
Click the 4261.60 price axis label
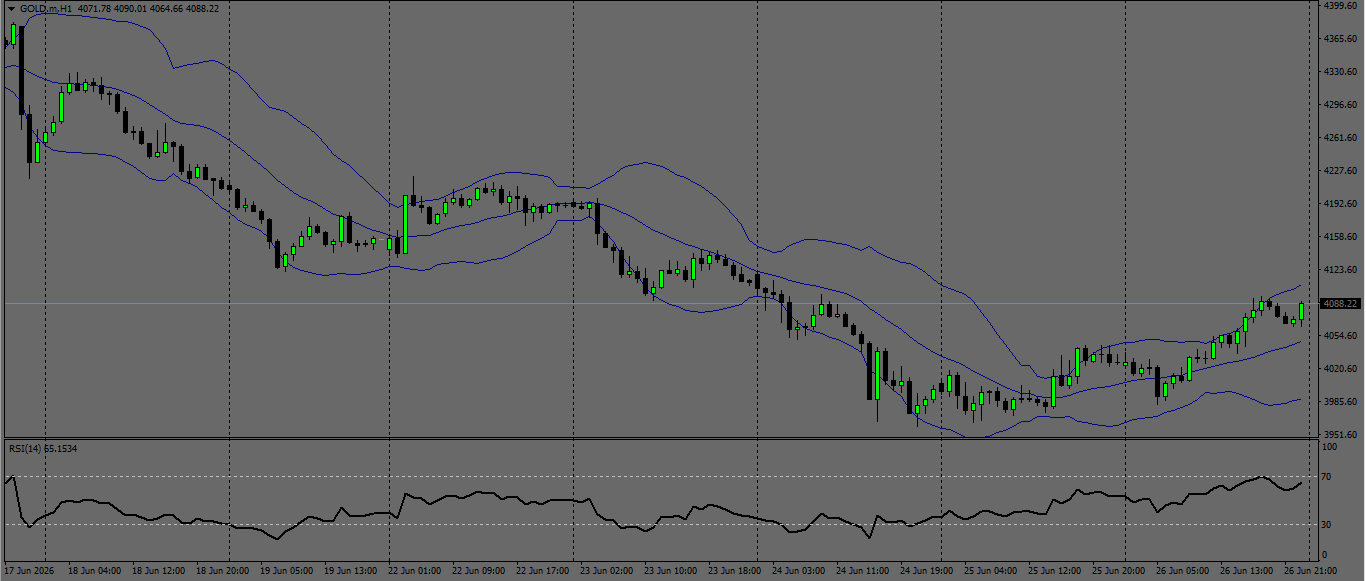[1339, 138]
